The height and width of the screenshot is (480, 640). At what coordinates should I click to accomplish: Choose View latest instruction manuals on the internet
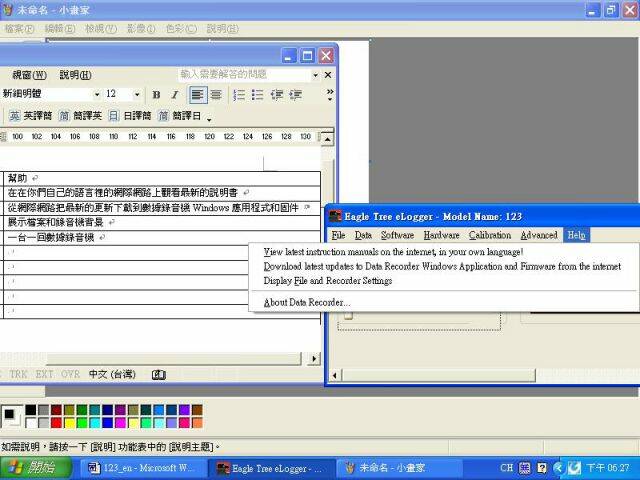[393, 252]
